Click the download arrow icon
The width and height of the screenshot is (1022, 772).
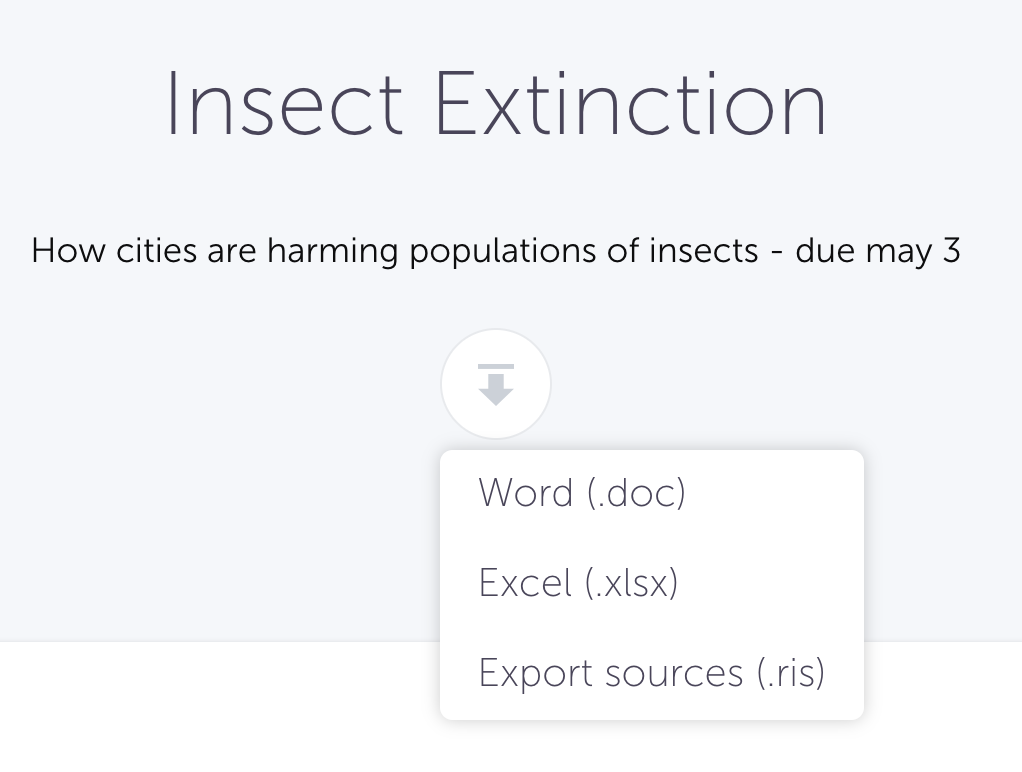click(x=496, y=385)
